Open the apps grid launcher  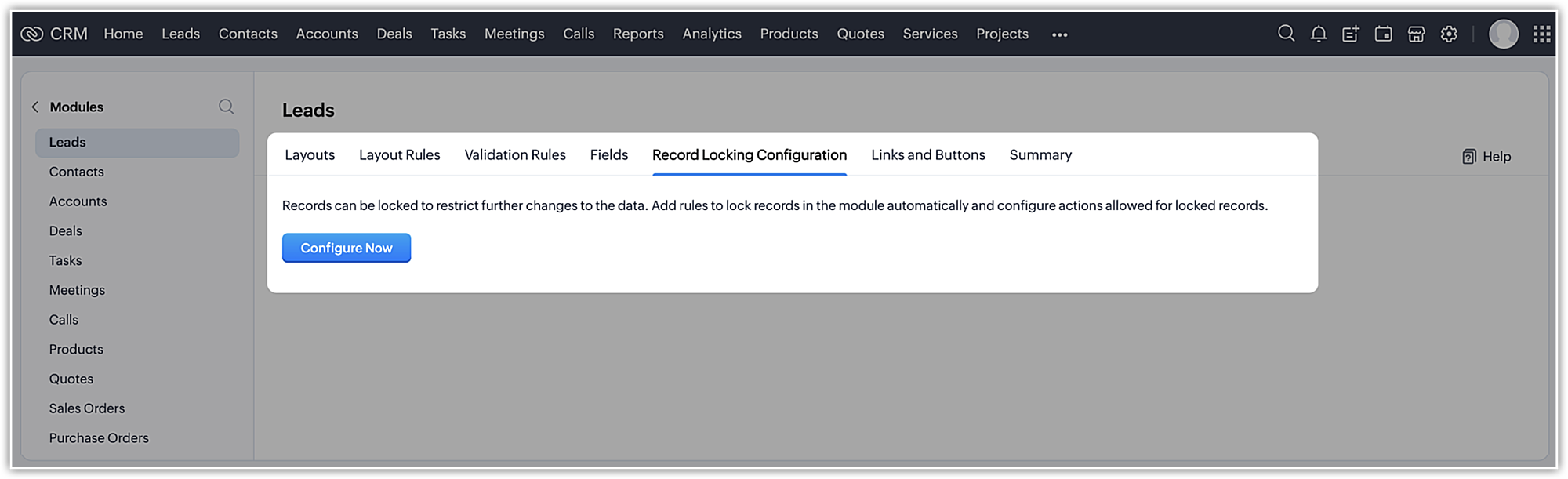1541,34
